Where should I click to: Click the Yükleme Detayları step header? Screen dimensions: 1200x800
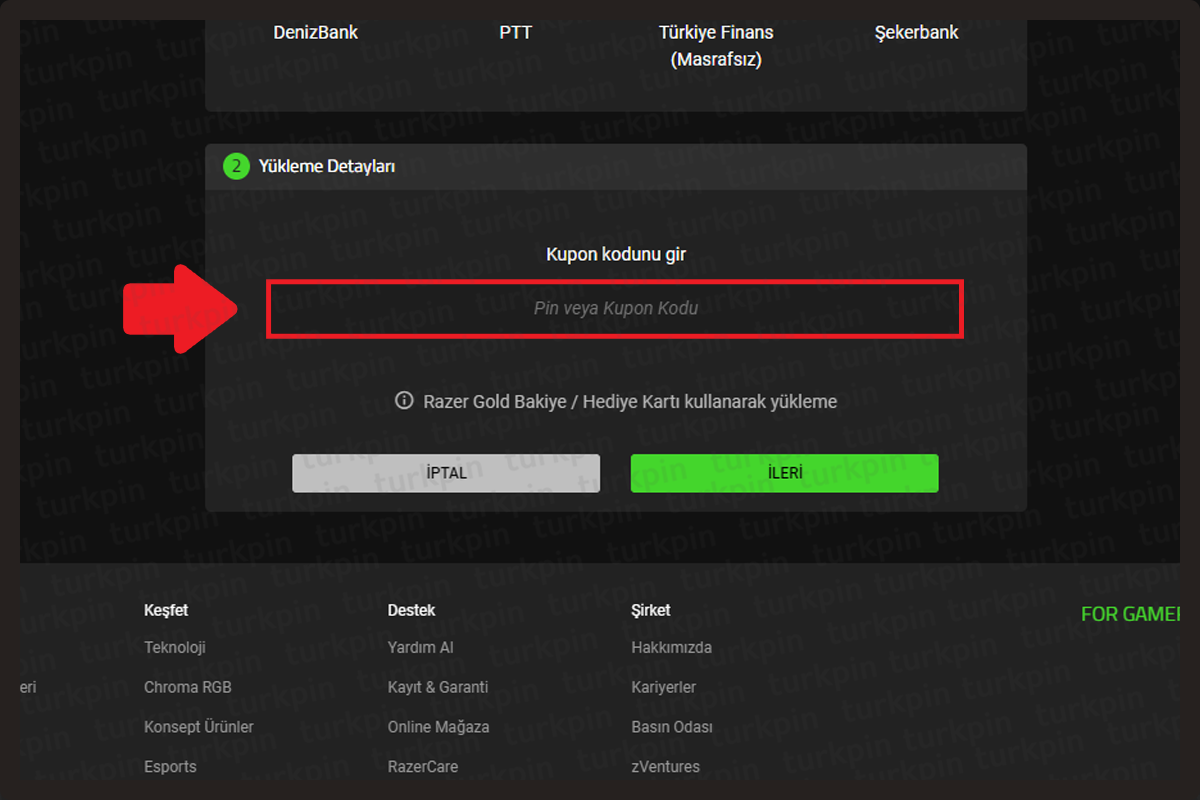click(x=616, y=167)
